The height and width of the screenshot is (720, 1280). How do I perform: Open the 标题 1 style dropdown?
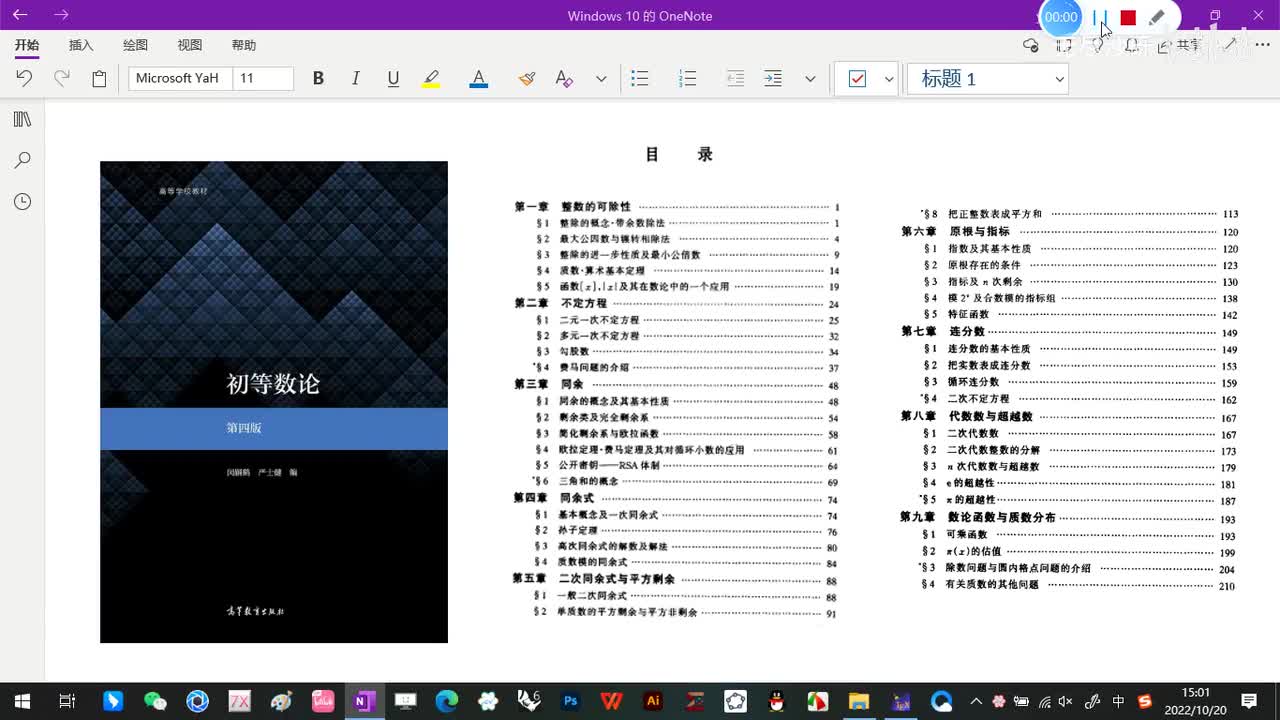988,79
